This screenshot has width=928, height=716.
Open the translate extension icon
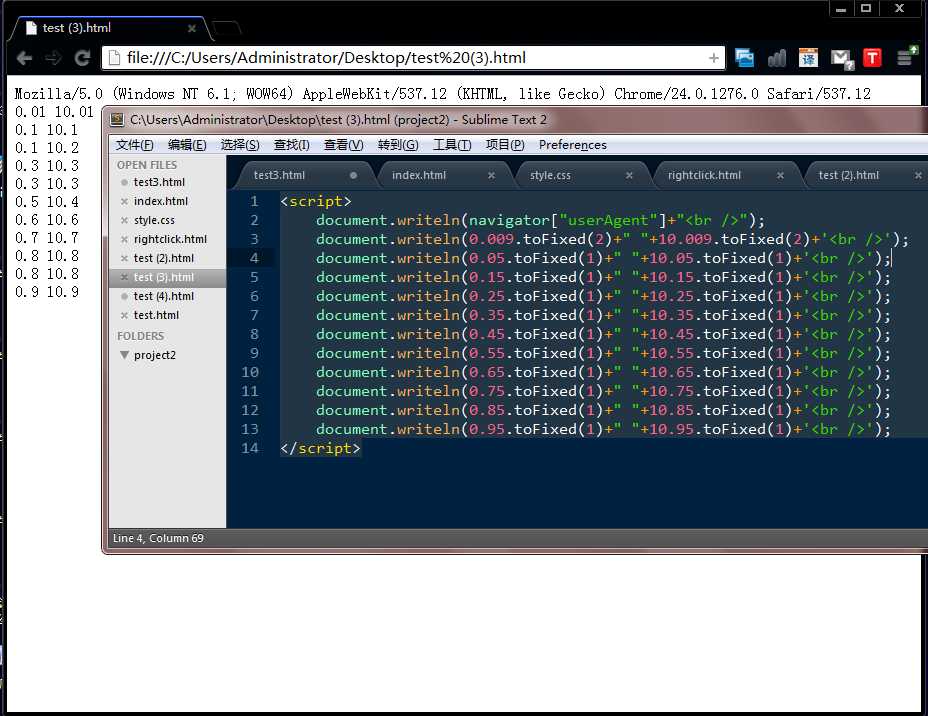coord(808,58)
